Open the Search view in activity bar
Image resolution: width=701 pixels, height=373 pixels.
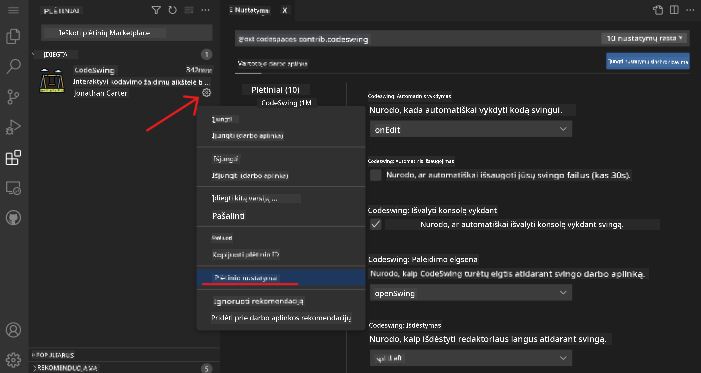pos(13,66)
